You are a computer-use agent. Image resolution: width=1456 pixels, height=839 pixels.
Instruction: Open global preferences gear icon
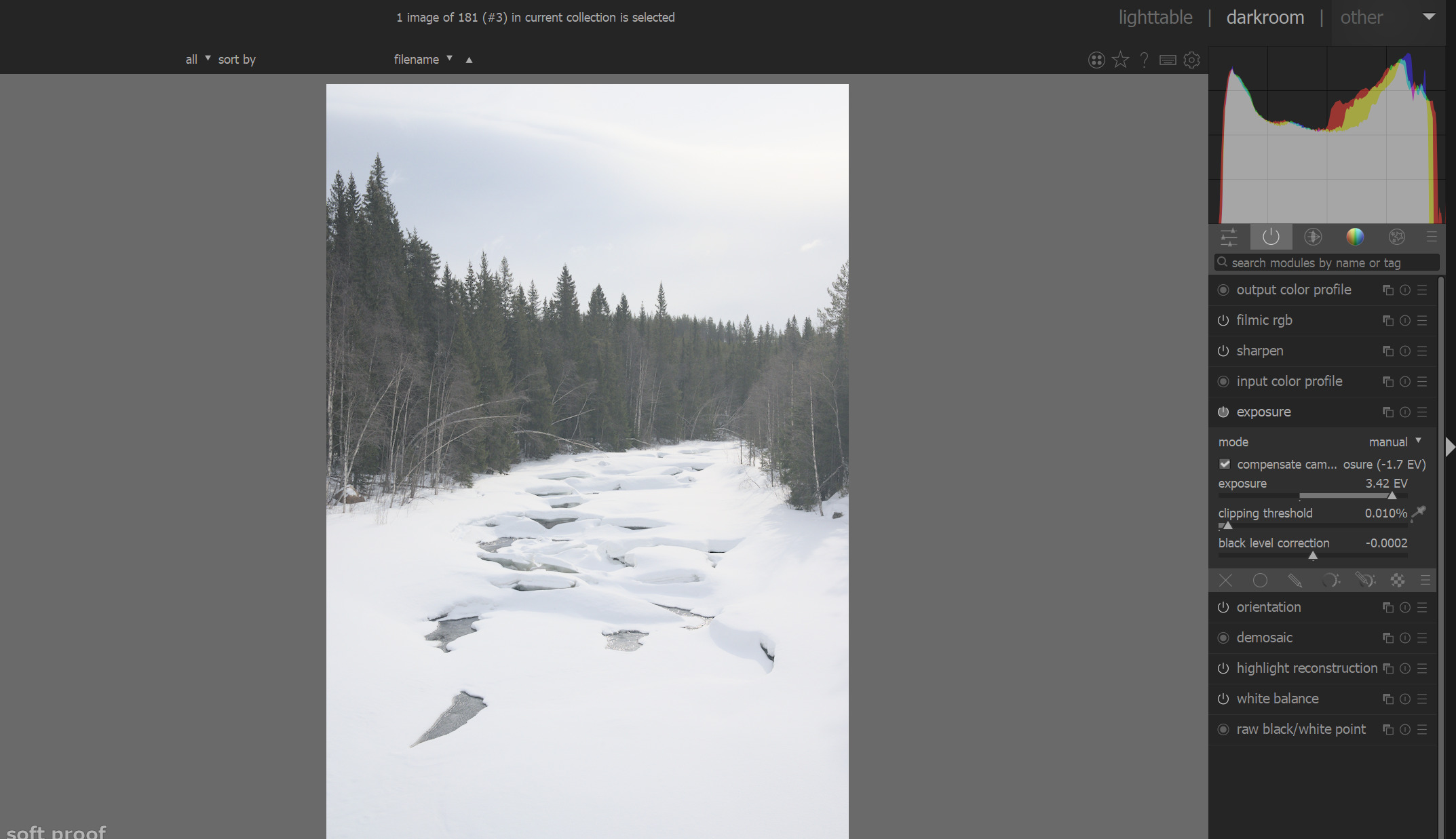(1192, 60)
